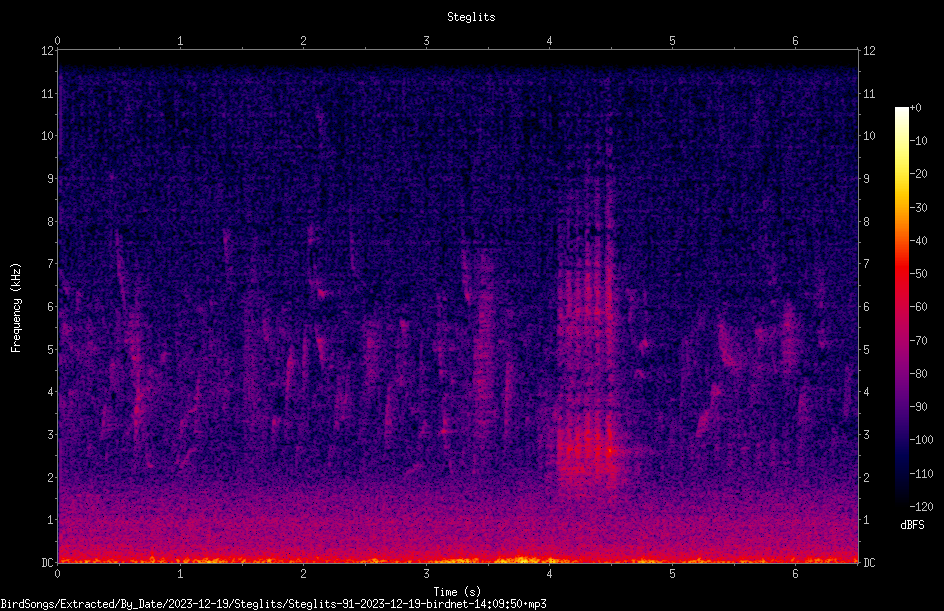Viewport: 944px width, 611px height.
Task: Click the 0 second tick on bottom axis
Action: point(57,574)
